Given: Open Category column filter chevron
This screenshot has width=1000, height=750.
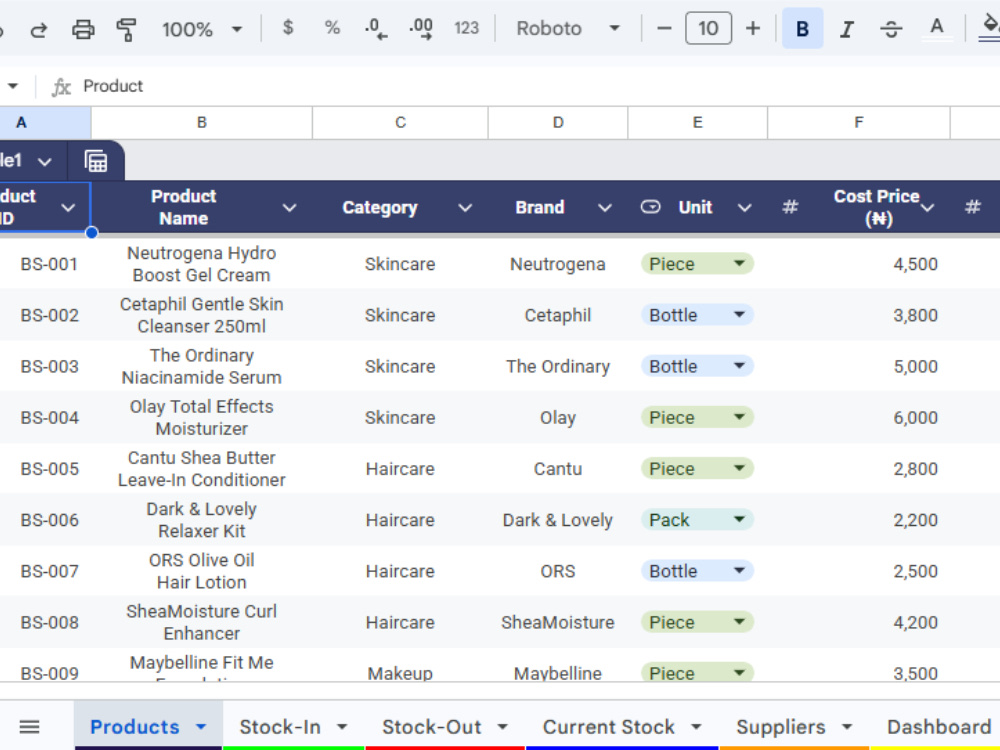Looking at the screenshot, I should (x=466, y=207).
